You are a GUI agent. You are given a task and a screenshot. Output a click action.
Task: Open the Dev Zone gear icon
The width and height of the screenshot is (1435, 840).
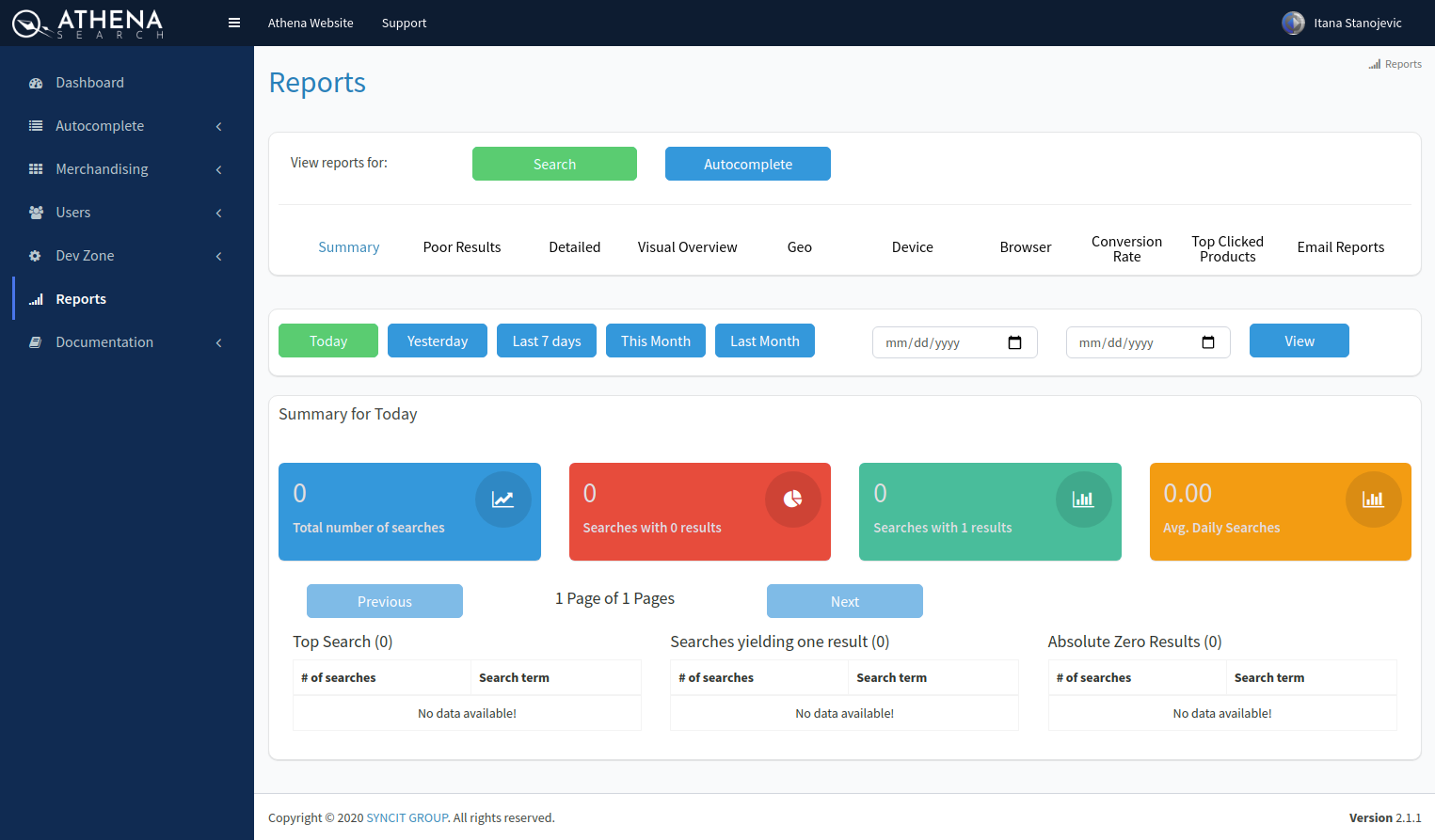(x=35, y=255)
